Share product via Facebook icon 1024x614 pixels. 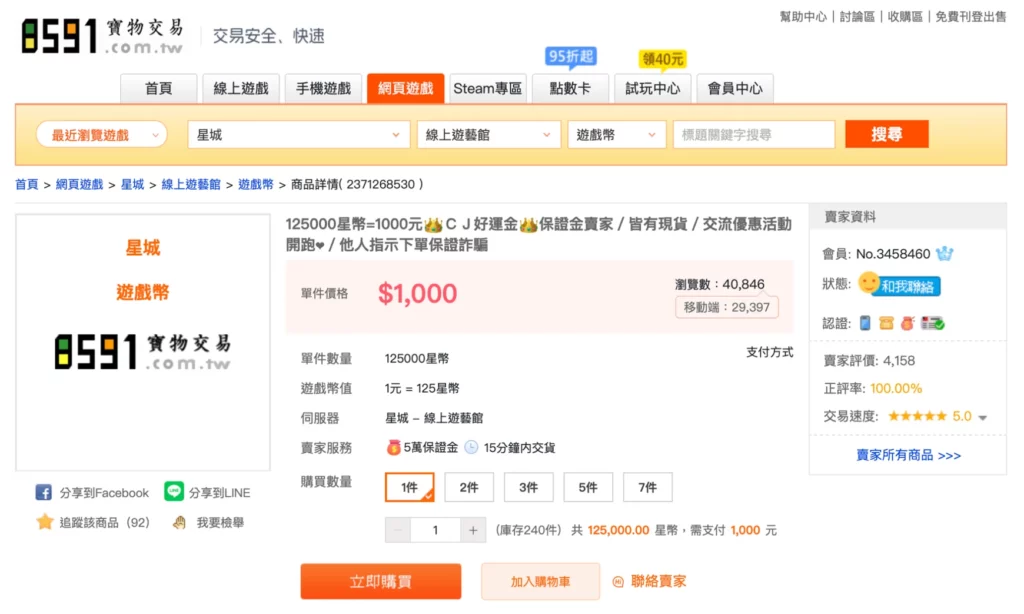click(x=44, y=493)
